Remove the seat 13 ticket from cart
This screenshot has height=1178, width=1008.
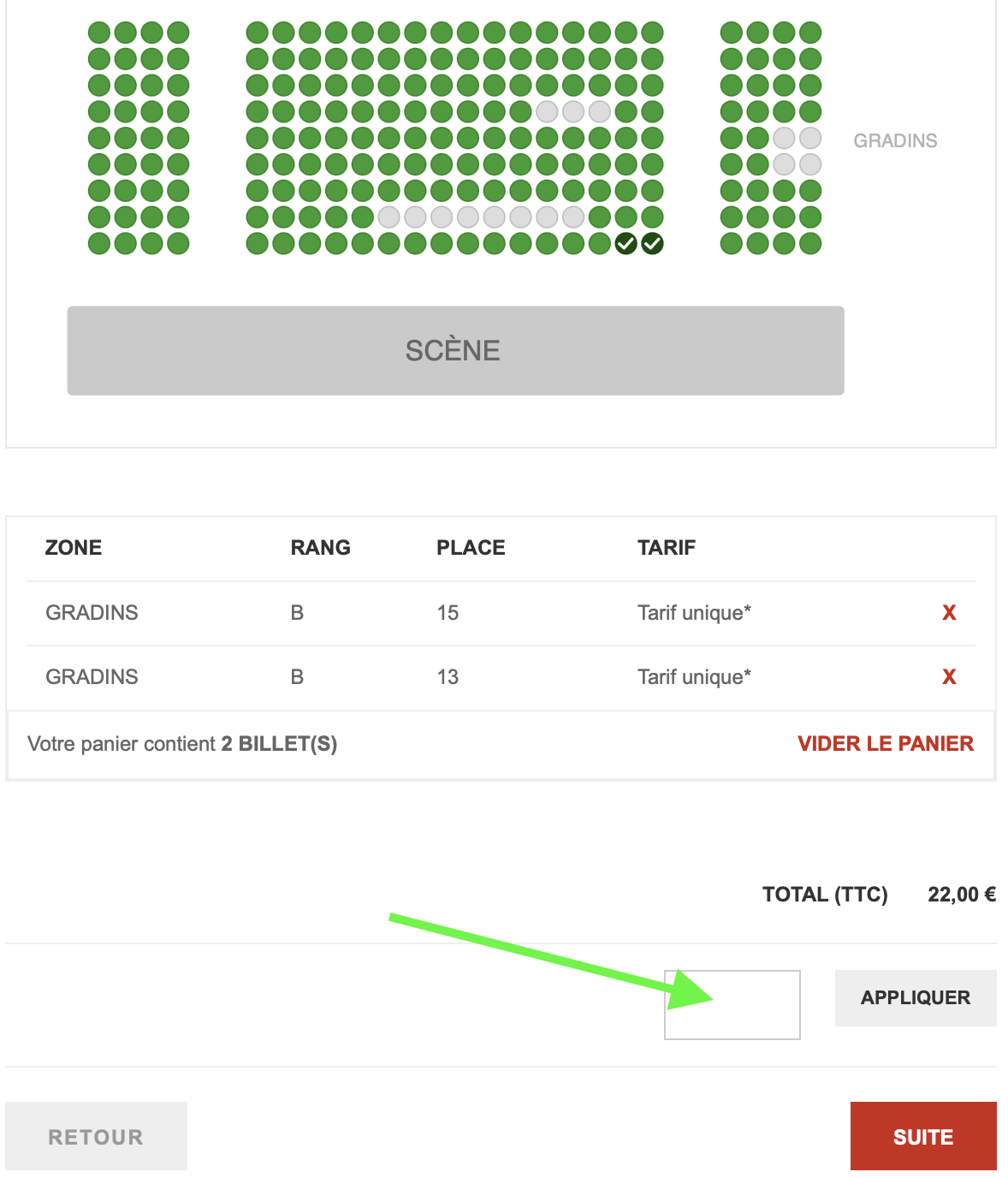pyautogui.click(x=949, y=677)
